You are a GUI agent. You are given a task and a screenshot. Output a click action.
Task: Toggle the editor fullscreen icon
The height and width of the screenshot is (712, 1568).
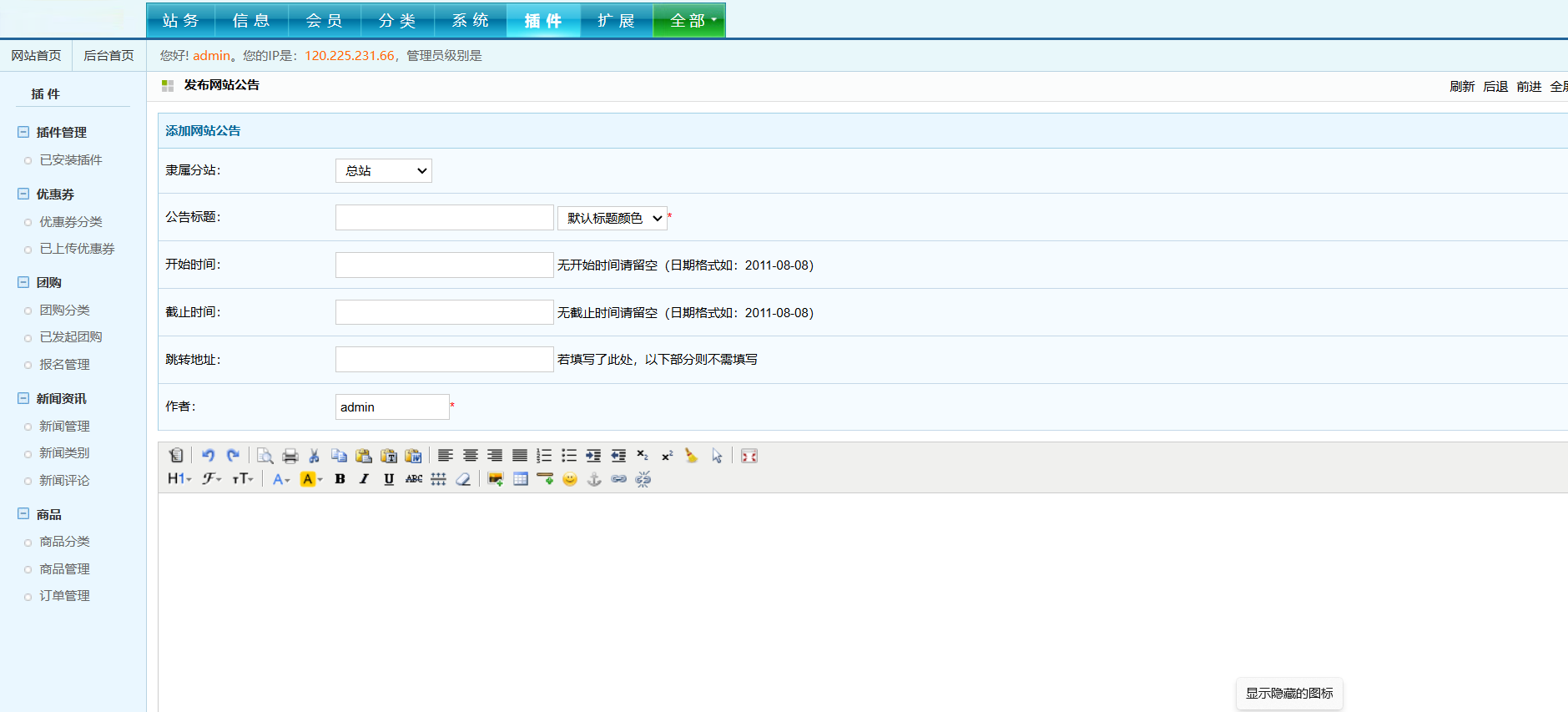pos(749,456)
